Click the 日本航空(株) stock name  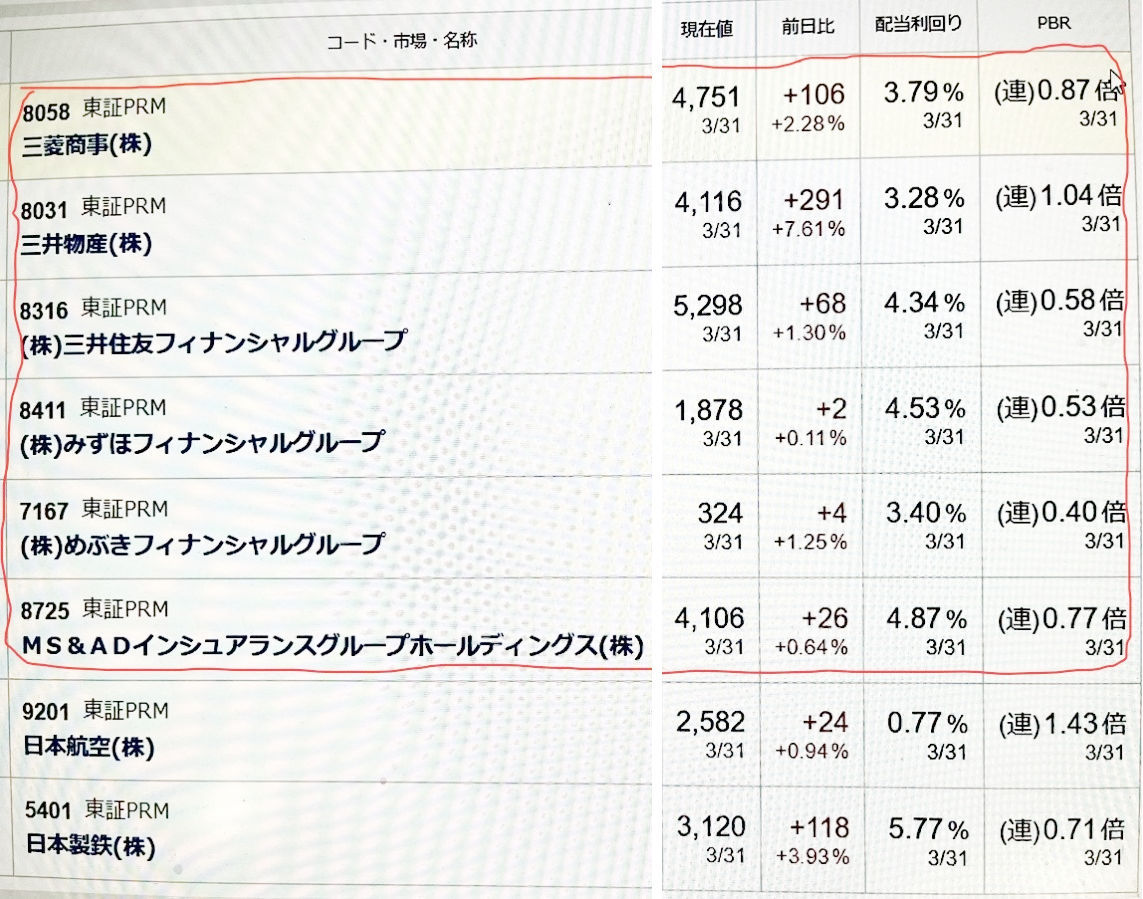click(88, 746)
